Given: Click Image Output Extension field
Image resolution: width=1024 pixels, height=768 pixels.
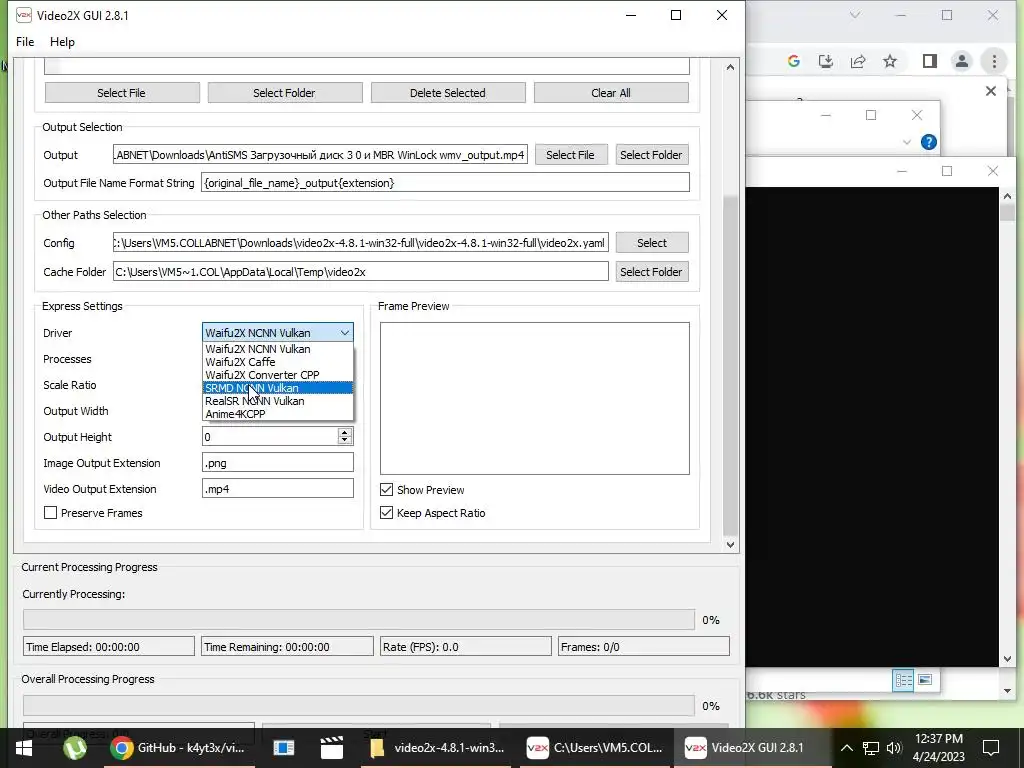Looking at the screenshot, I should tap(278, 463).
